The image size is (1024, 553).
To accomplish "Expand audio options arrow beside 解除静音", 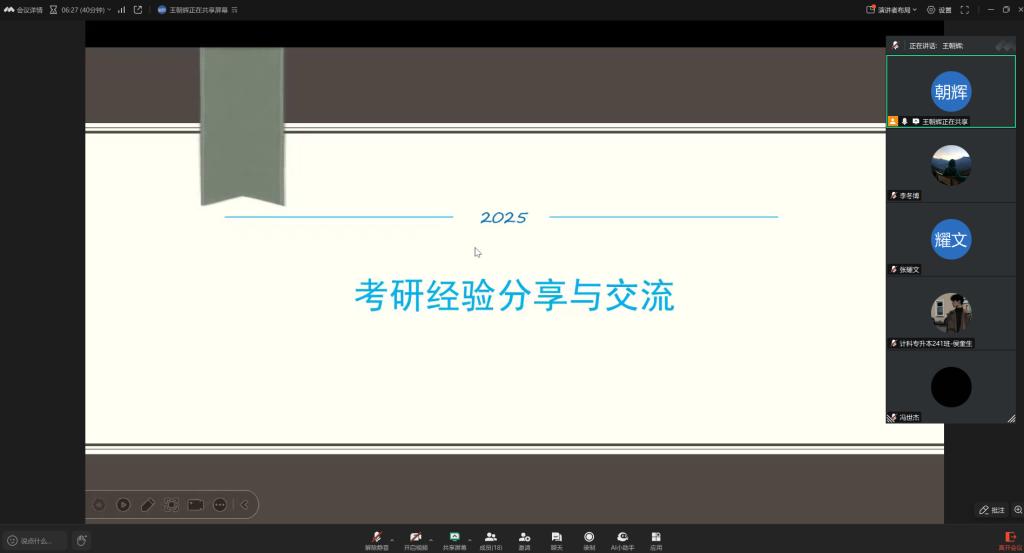I will pyautogui.click(x=392, y=537).
